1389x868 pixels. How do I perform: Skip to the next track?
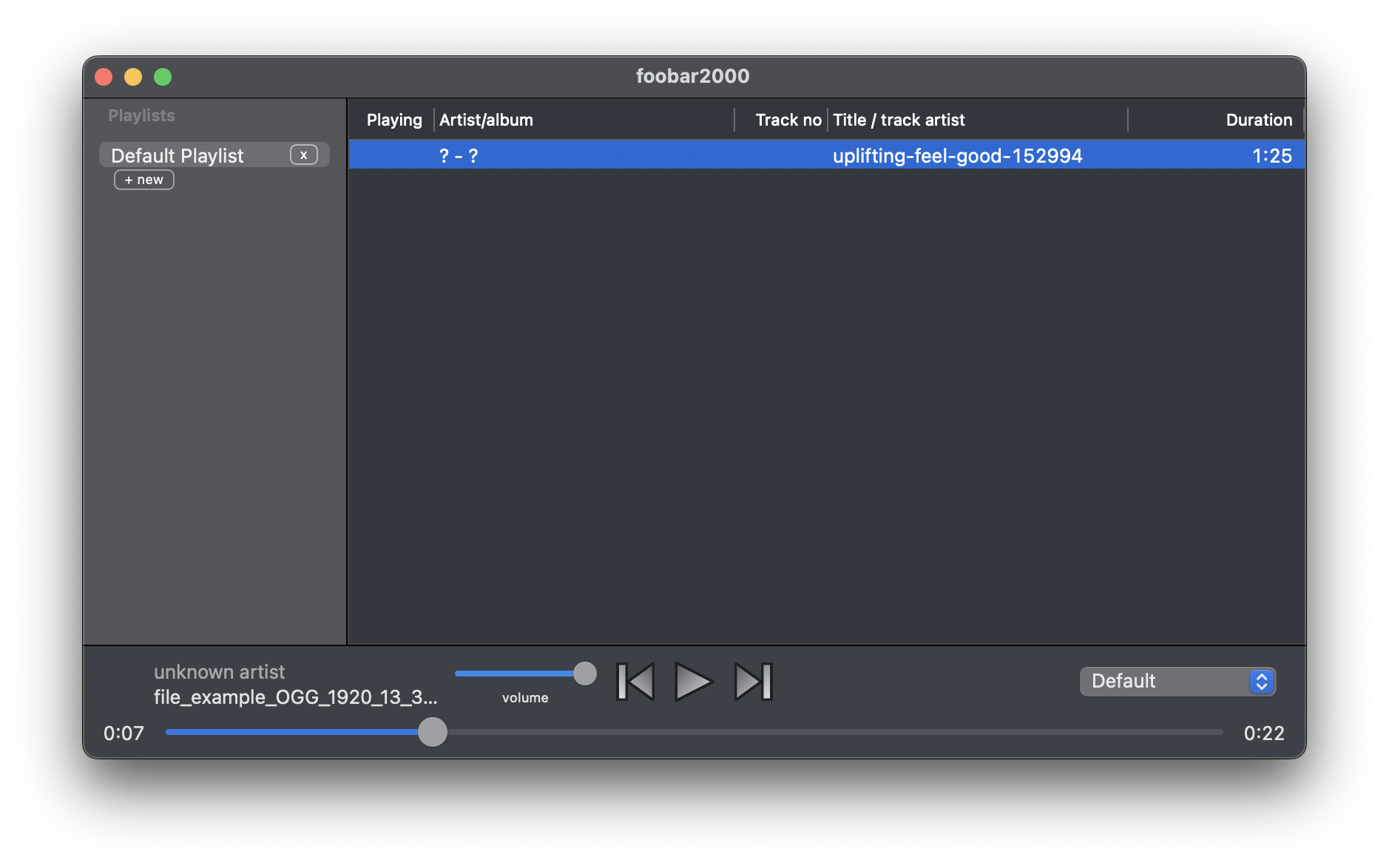tap(753, 681)
